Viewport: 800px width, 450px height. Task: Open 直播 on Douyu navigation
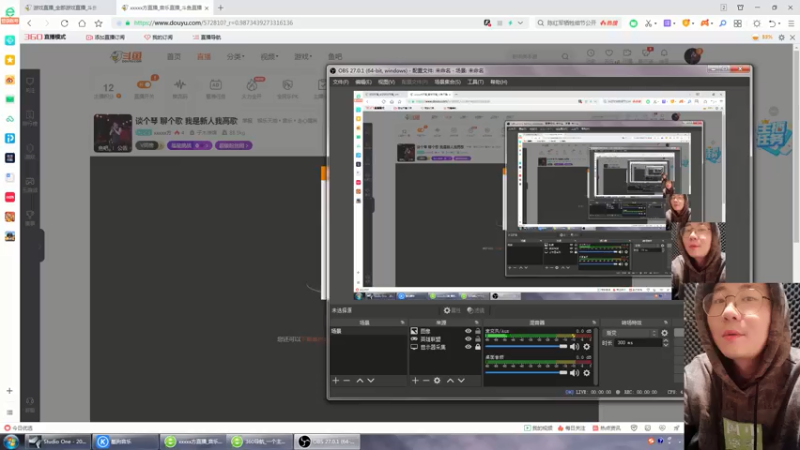click(204, 57)
